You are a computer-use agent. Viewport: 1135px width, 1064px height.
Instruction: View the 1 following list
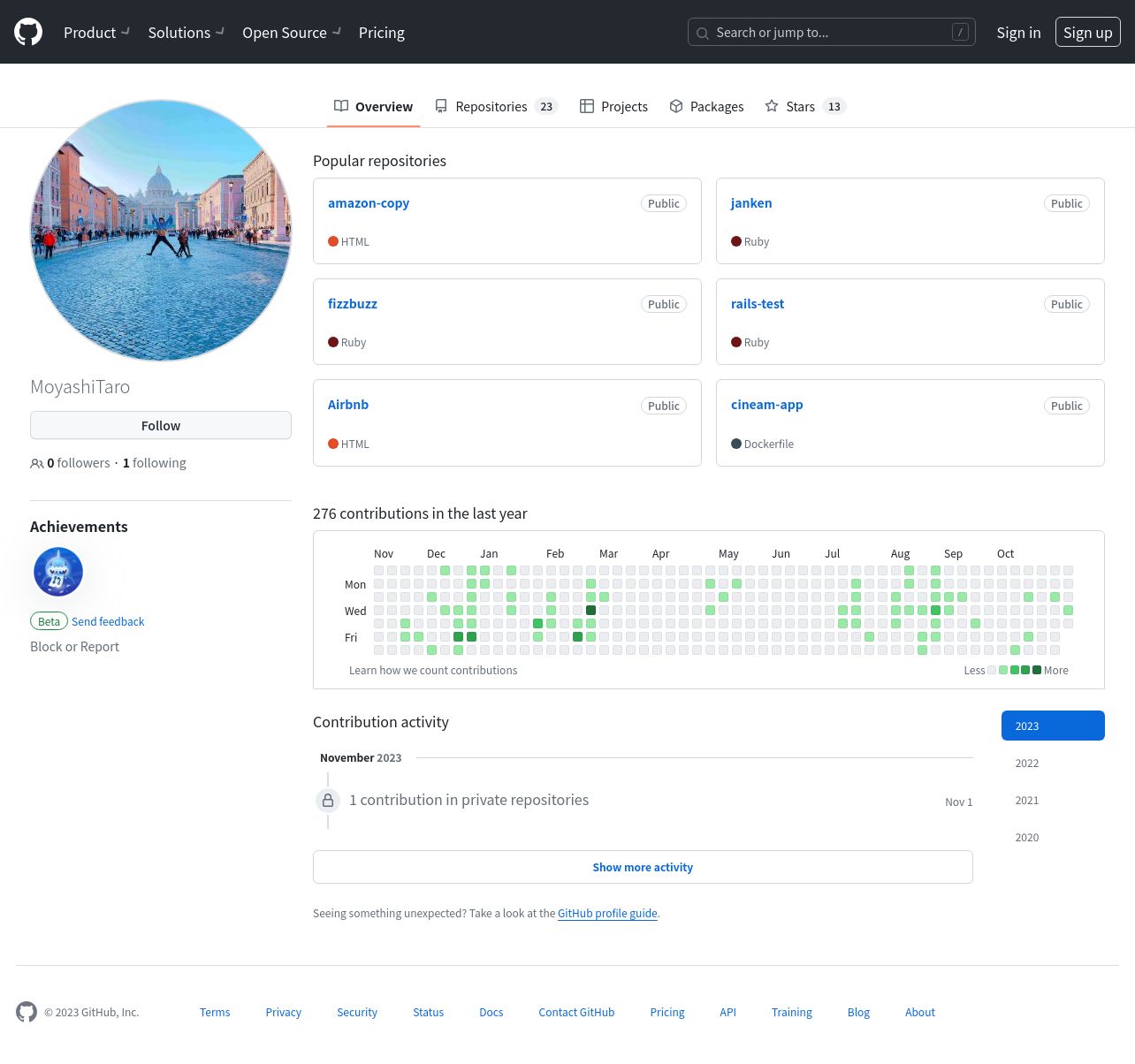155,463
